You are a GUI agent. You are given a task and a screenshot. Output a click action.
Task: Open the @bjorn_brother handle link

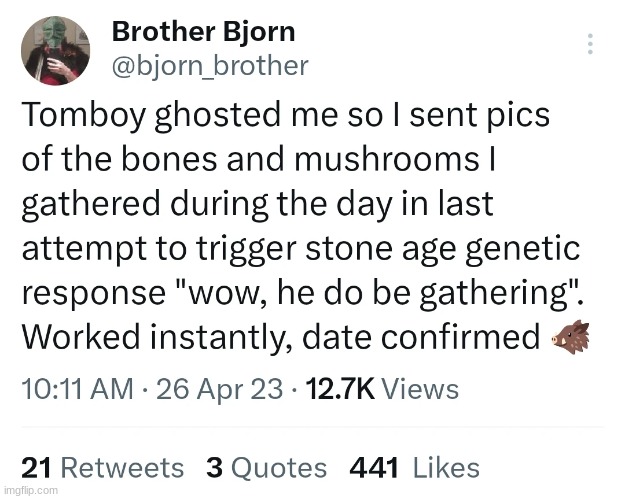[210, 66]
